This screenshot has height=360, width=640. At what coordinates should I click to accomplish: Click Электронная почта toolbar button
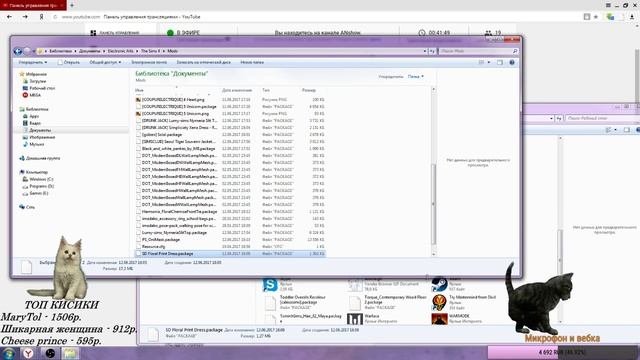[149, 62]
